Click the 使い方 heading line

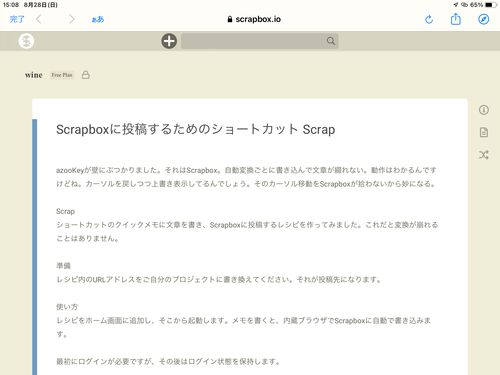pos(67,307)
